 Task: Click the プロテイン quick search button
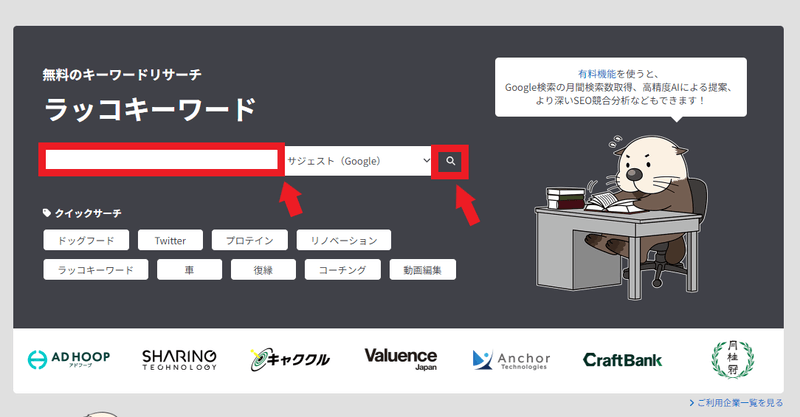[249, 240]
